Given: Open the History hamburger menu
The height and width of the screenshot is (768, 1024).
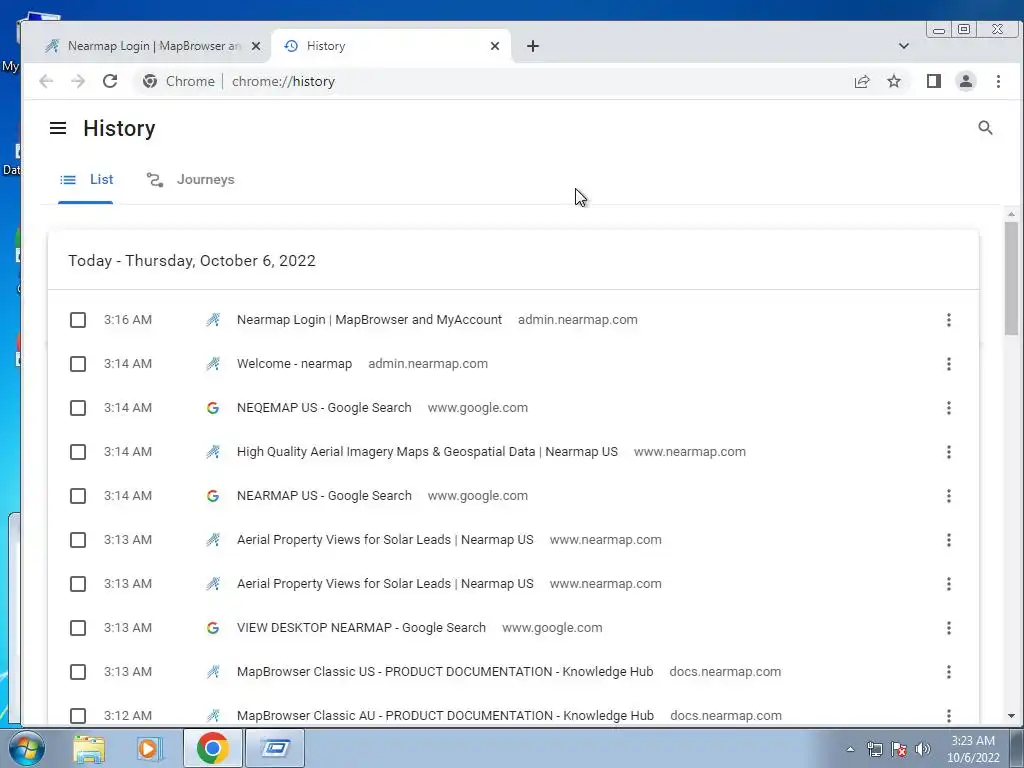Looking at the screenshot, I should [x=58, y=128].
